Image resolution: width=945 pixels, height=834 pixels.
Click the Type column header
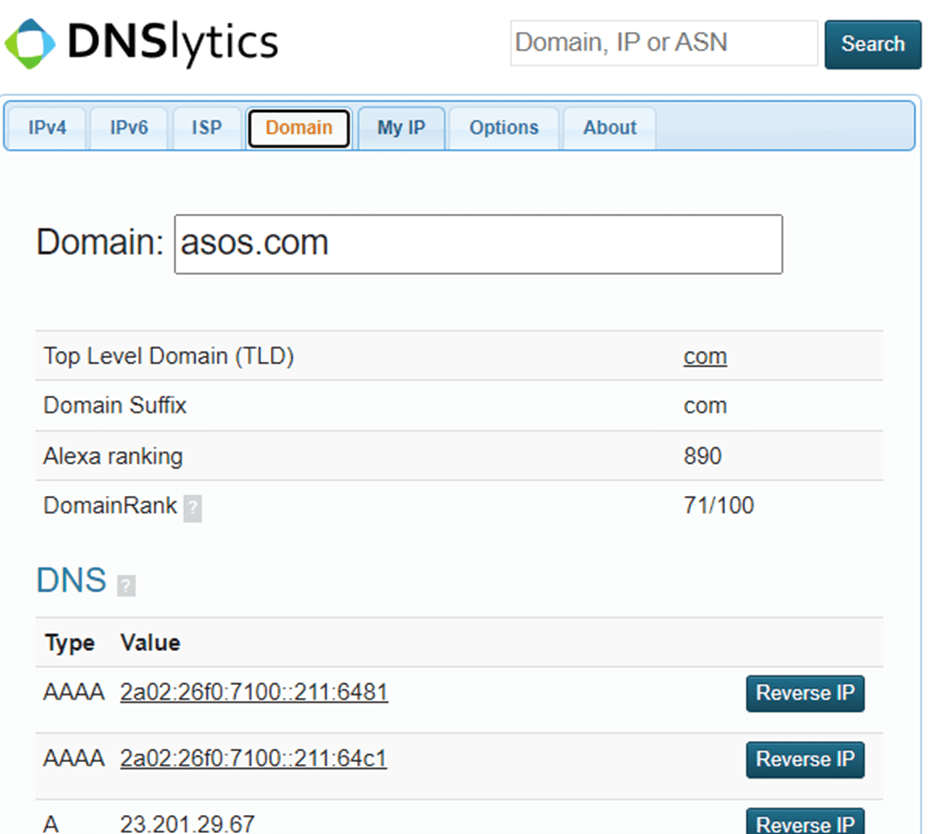(70, 643)
